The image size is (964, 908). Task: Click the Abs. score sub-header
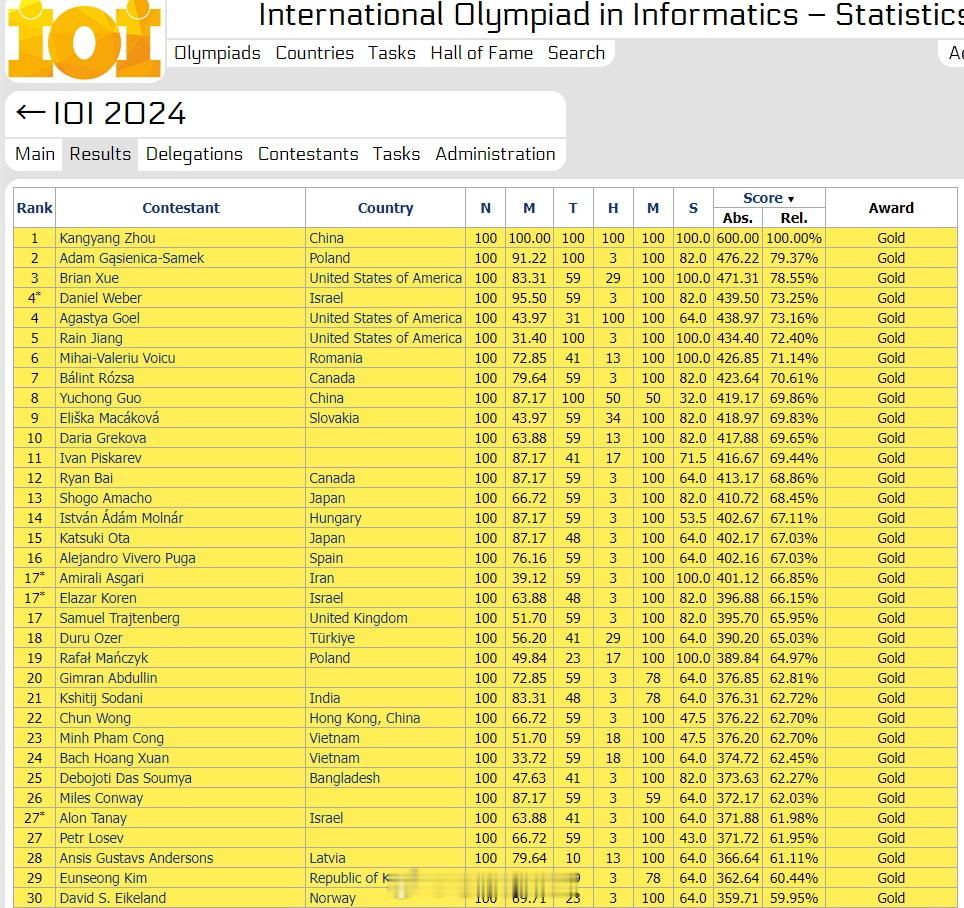pyautogui.click(x=738, y=218)
